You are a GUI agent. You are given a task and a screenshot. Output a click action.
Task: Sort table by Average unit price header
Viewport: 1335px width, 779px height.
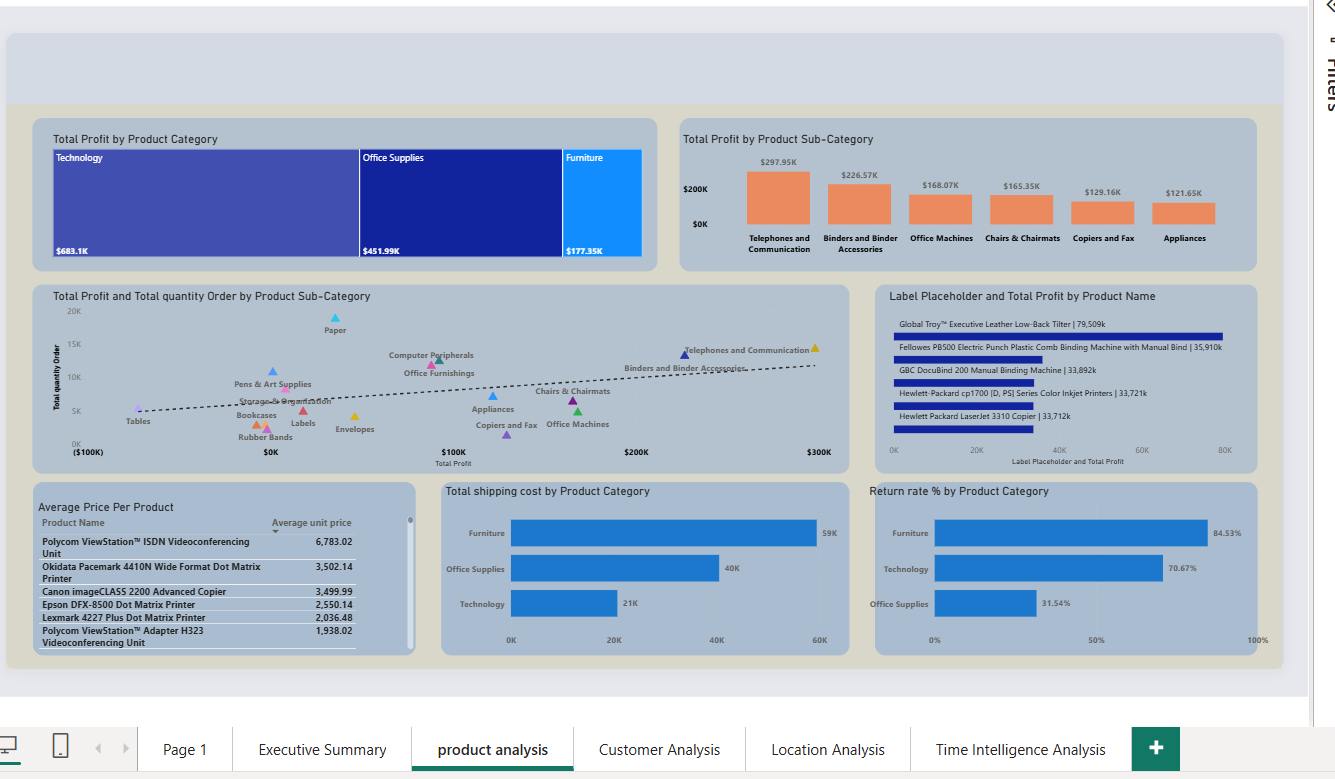[x=312, y=523]
